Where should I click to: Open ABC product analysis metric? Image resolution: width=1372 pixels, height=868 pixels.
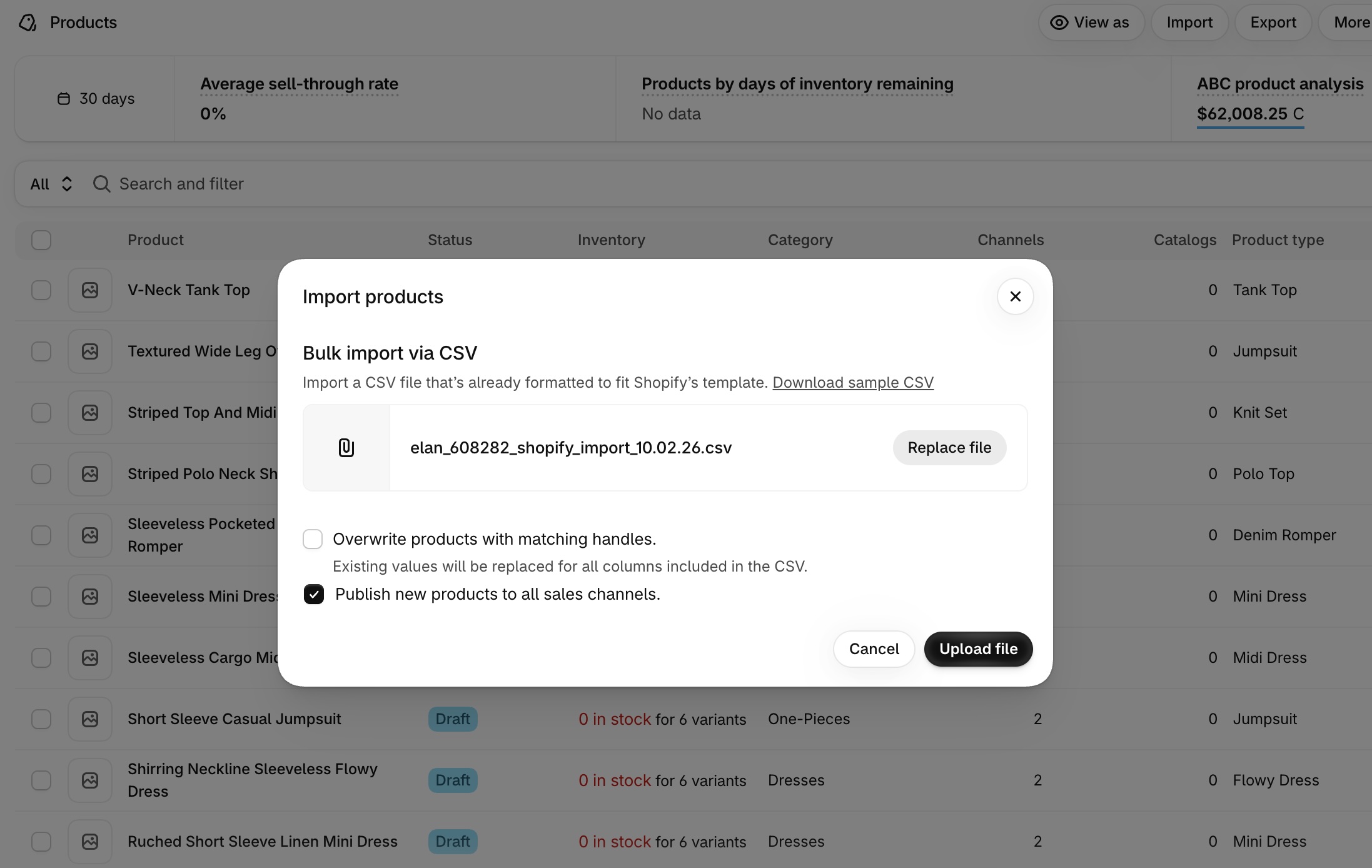[x=1280, y=84]
